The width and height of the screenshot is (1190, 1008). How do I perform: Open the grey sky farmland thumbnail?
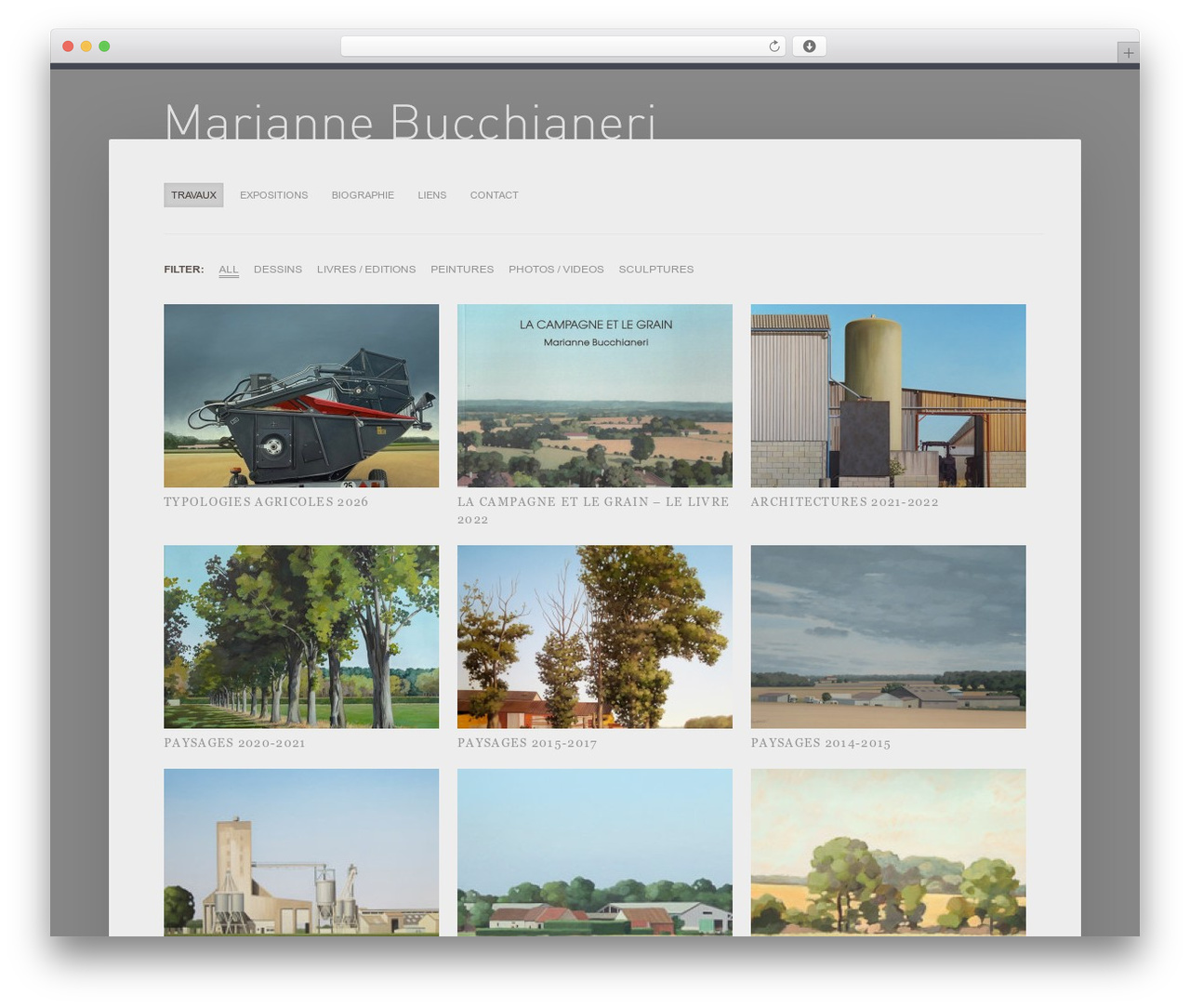pos(888,637)
